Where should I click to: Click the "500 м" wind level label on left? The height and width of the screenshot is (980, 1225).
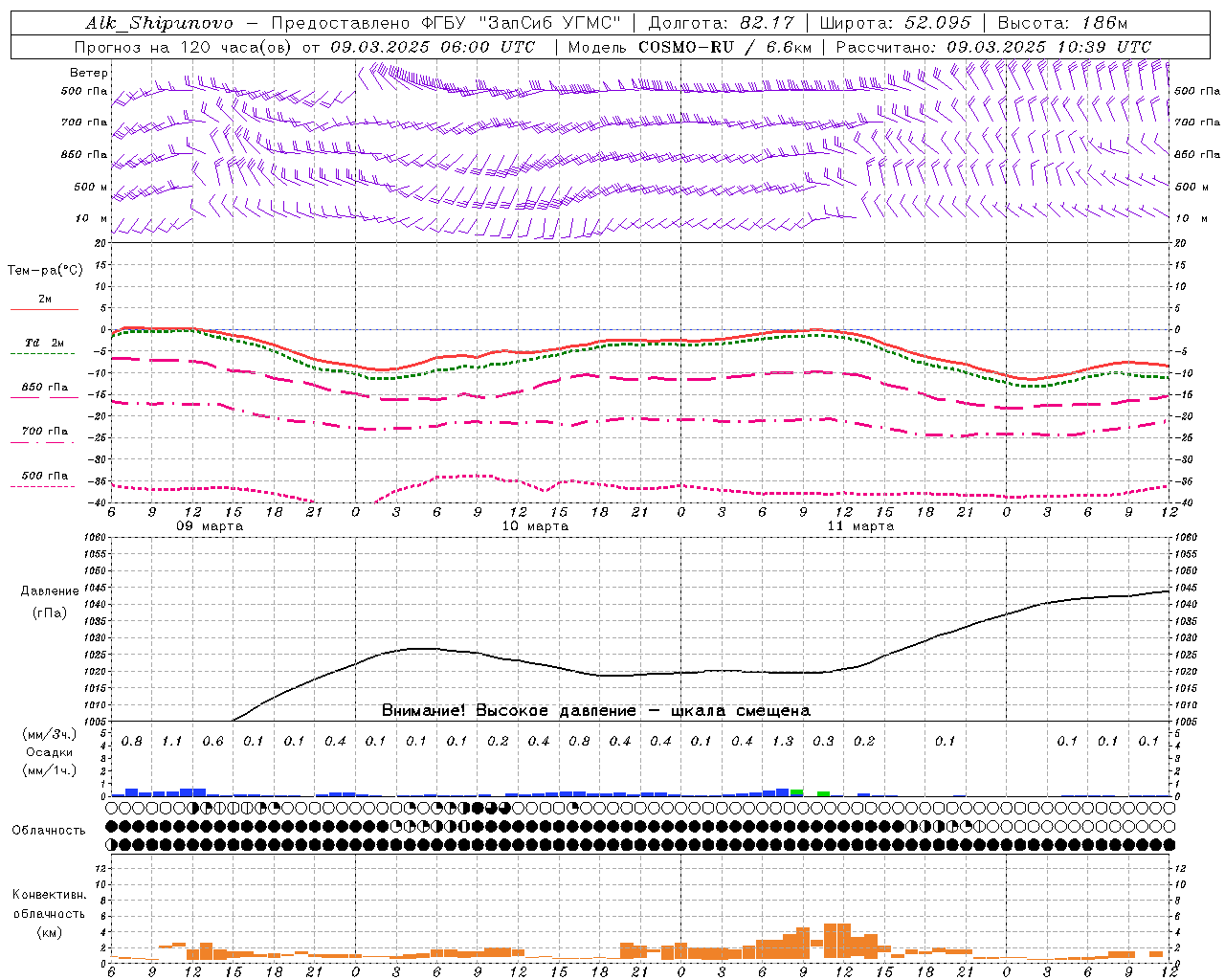[x=91, y=187]
